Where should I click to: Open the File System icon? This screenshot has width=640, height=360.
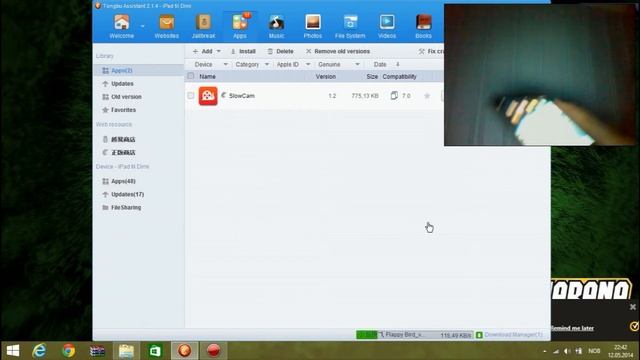350,26
